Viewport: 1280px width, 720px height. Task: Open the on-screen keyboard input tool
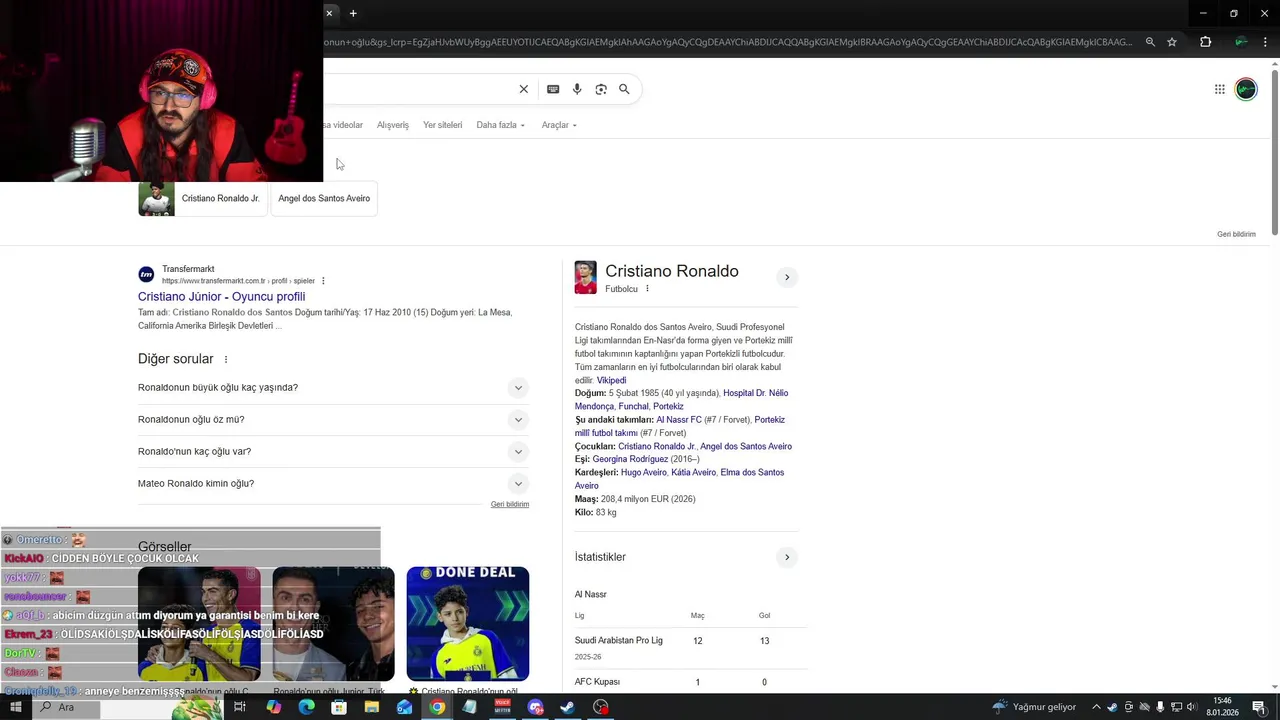(x=553, y=89)
